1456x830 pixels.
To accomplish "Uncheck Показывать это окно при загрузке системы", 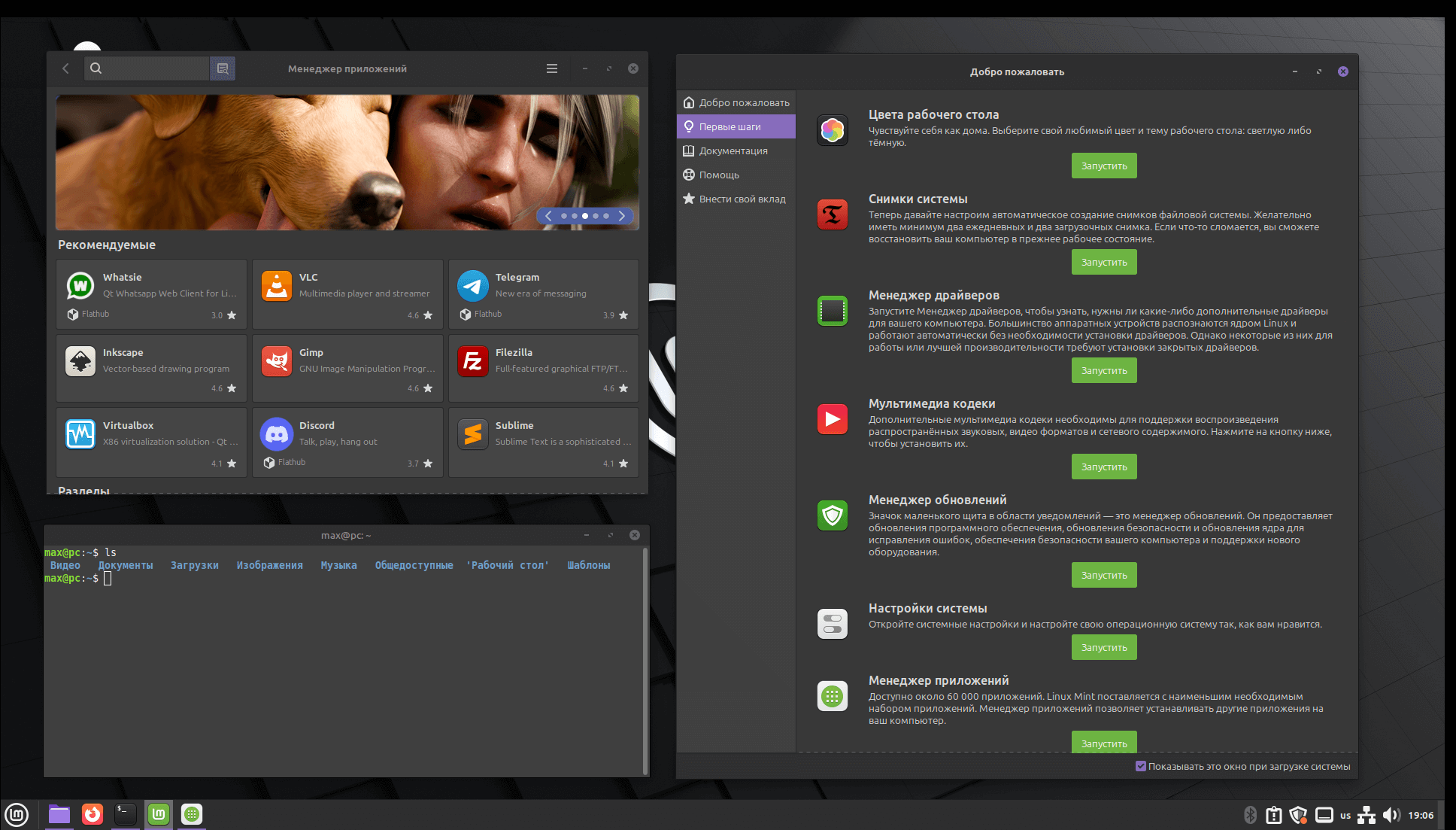I will pos(1141,766).
